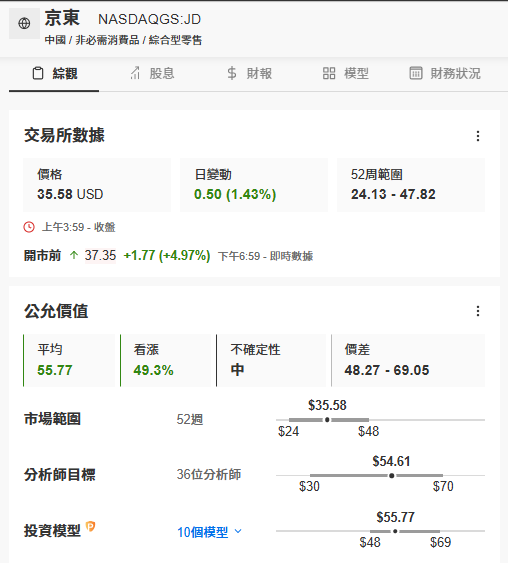This screenshot has height=563, width=508.
Task: Click the 京東 company name heading
Action: coord(62,18)
